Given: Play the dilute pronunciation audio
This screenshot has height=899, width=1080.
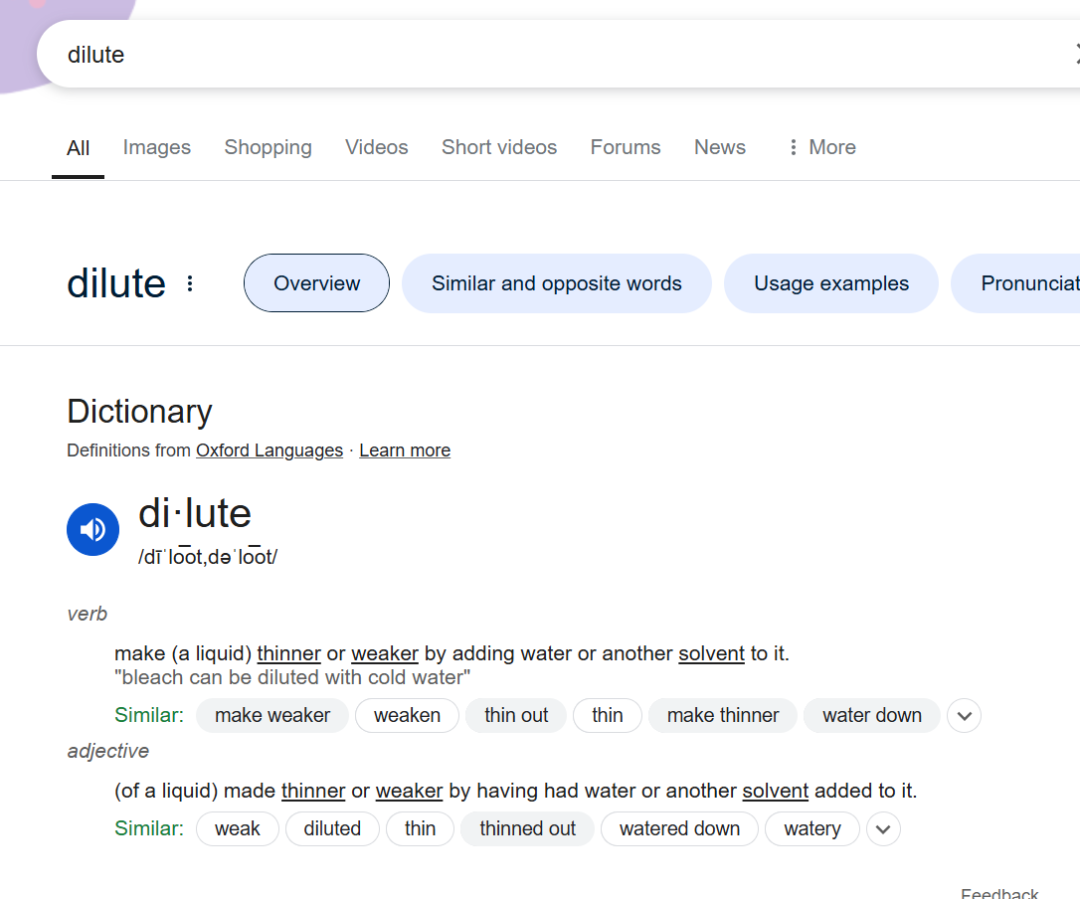Looking at the screenshot, I should [93, 529].
